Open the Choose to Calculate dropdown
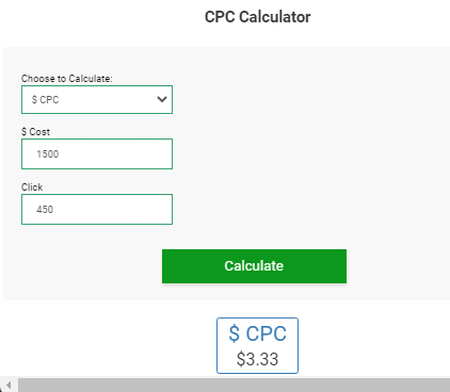This screenshot has width=450, height=392. (97, 99)
